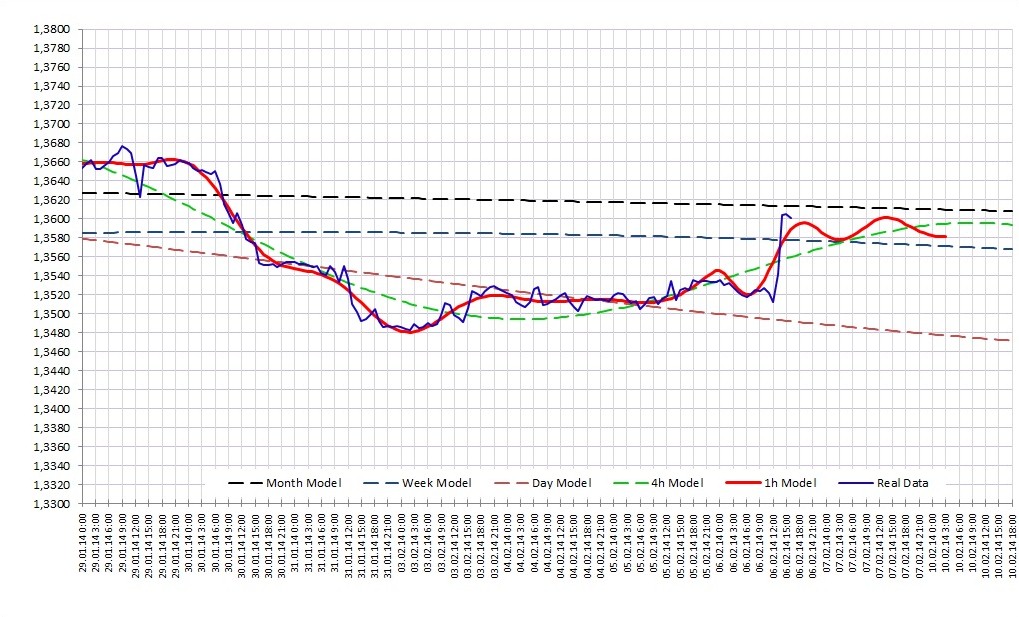Image resolution: width=1019 pixels, height=617 pixels.
Task: Click the 07.02.14 0:00 x-axis label
Action: 827,542
